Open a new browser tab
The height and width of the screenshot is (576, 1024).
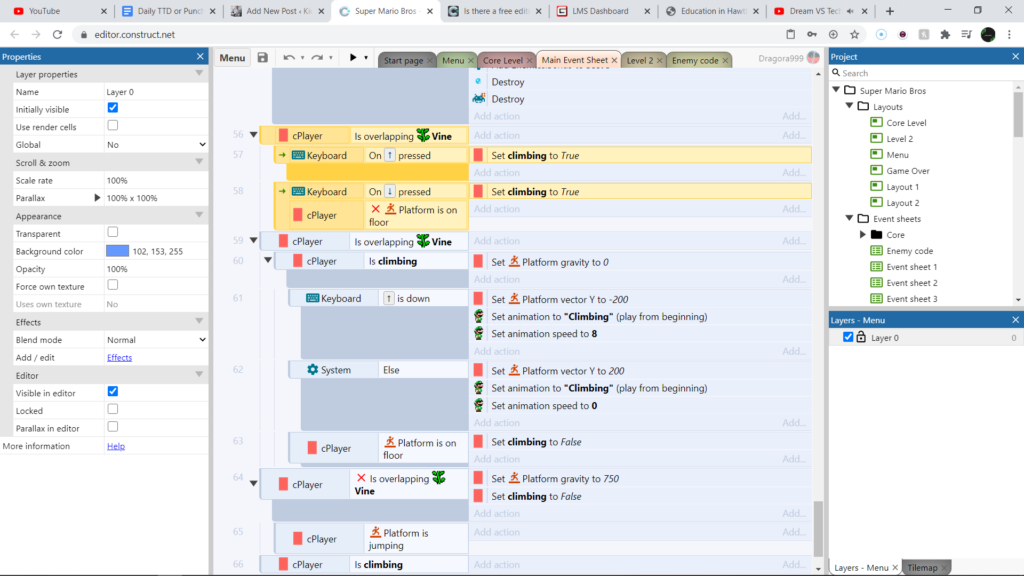[889, 11]
